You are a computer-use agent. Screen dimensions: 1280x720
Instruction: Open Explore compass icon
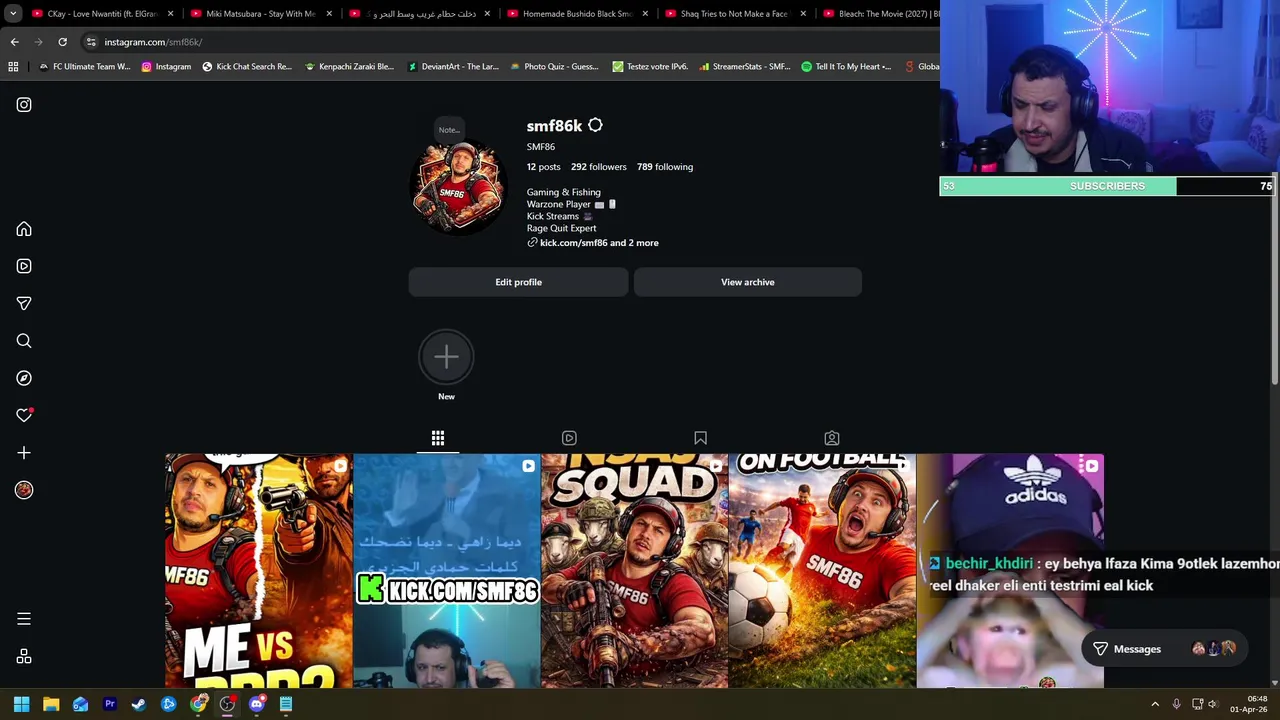pyautogui.click(x=24, y=378)
